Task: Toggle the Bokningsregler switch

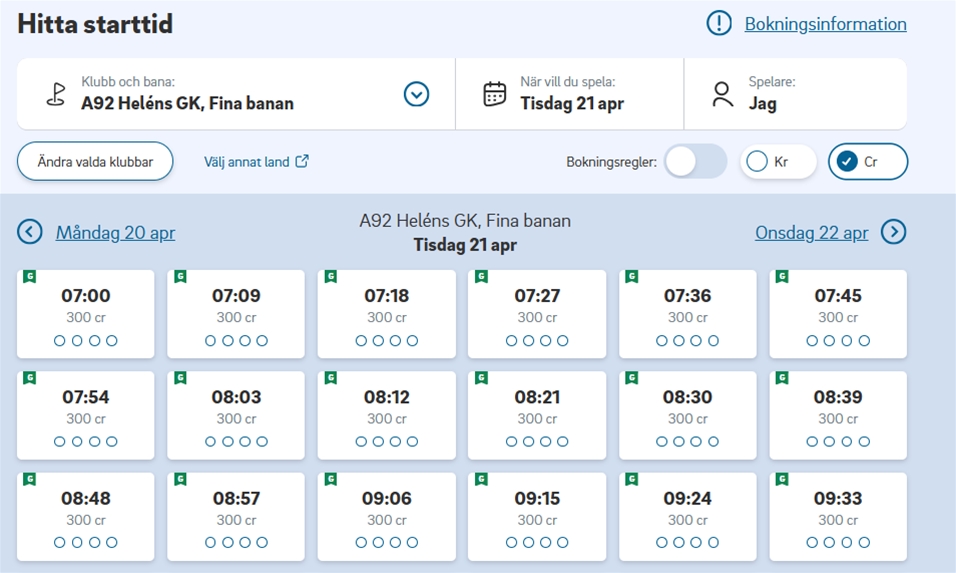Action: pyautogui.click(x=696, y=161)
